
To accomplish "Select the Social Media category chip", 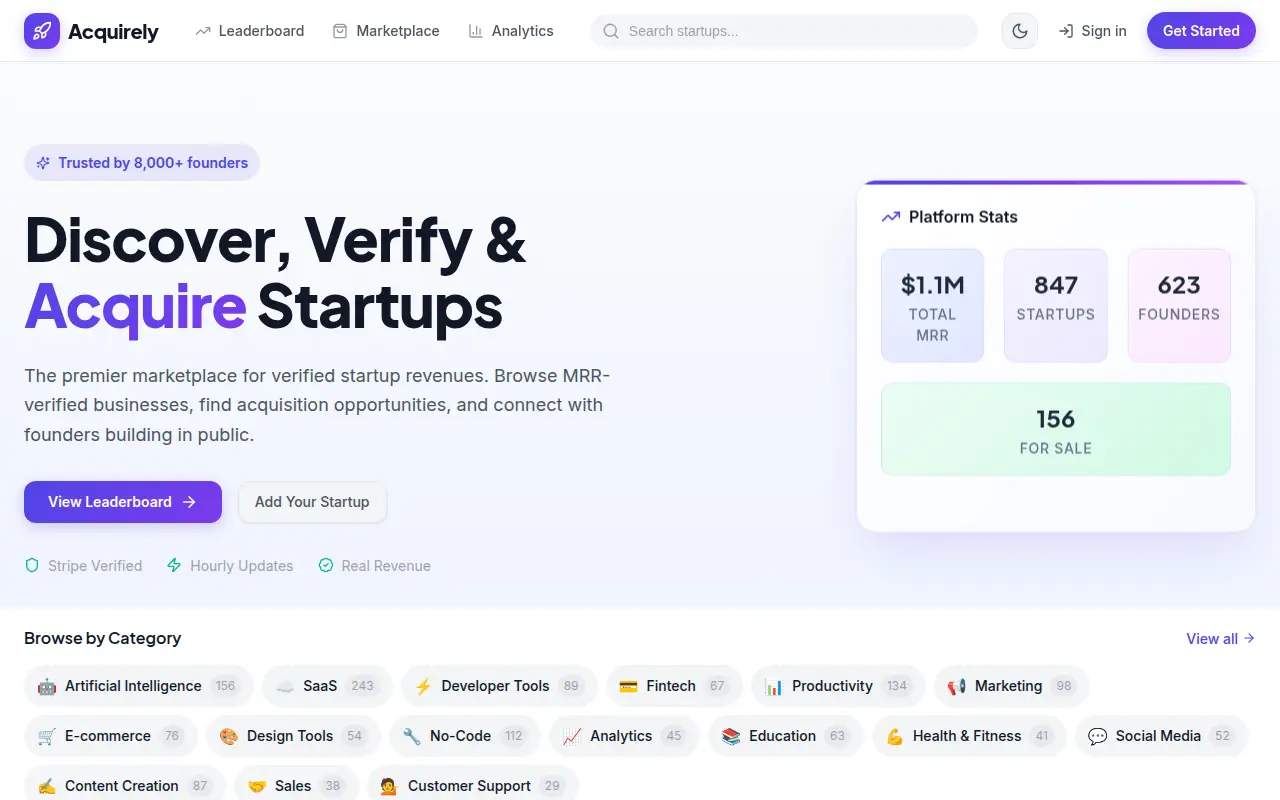I will pos(1162,736).
